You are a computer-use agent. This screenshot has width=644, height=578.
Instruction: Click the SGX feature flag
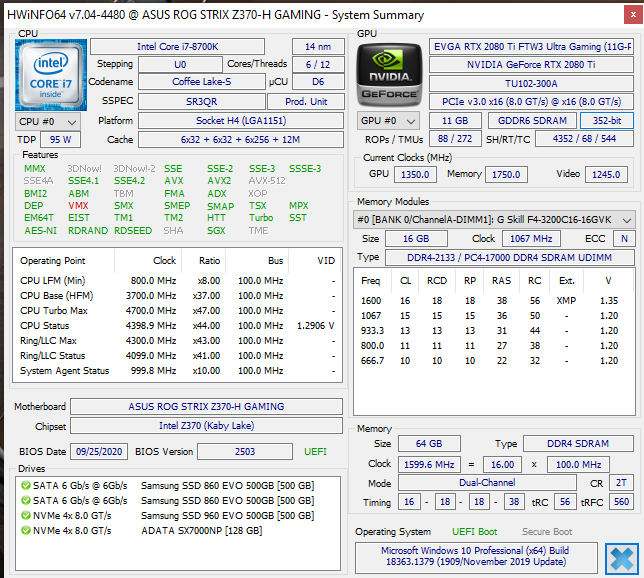coord(216,230)
